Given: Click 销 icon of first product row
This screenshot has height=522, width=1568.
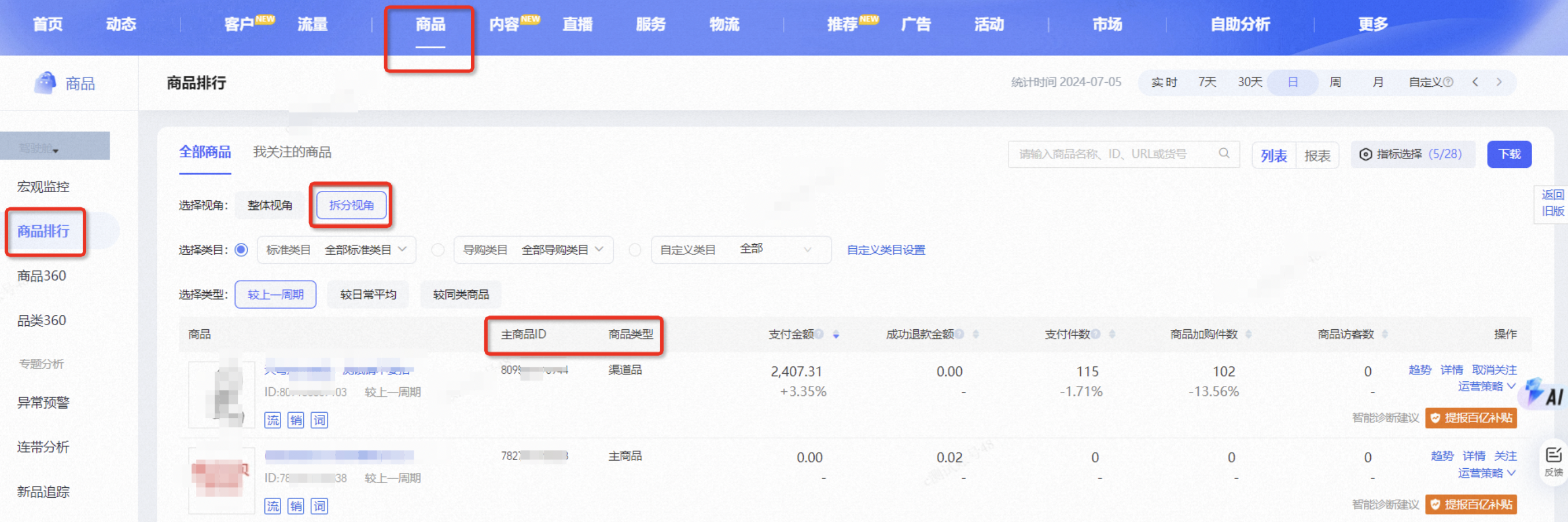Looking at the screenshot, I should pos(296,420).
